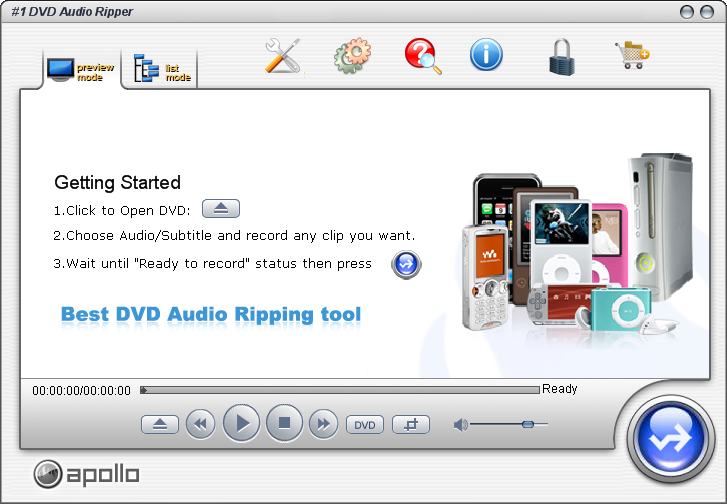This screenshot has height=504, width=727.
Task: Click the playback seek progress bar
Action: 340,390
